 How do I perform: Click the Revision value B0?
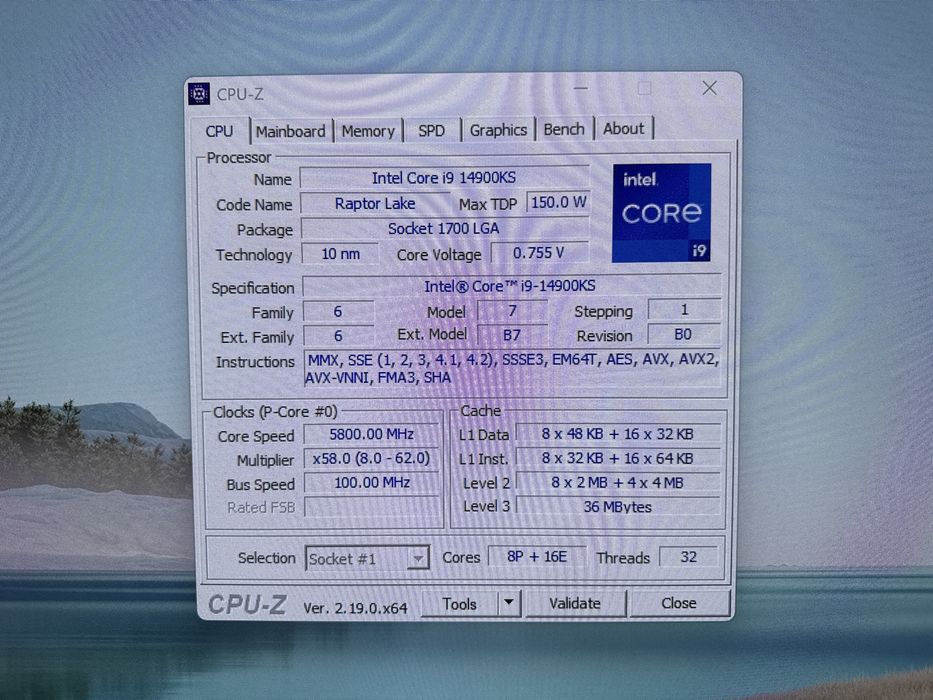tap(683, 335)
